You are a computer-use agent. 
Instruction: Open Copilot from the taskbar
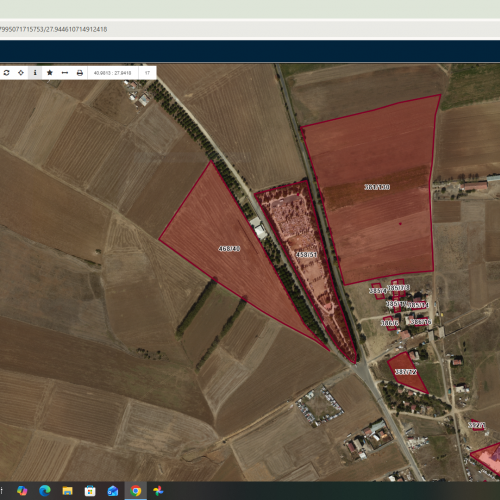tap(22, 491)
